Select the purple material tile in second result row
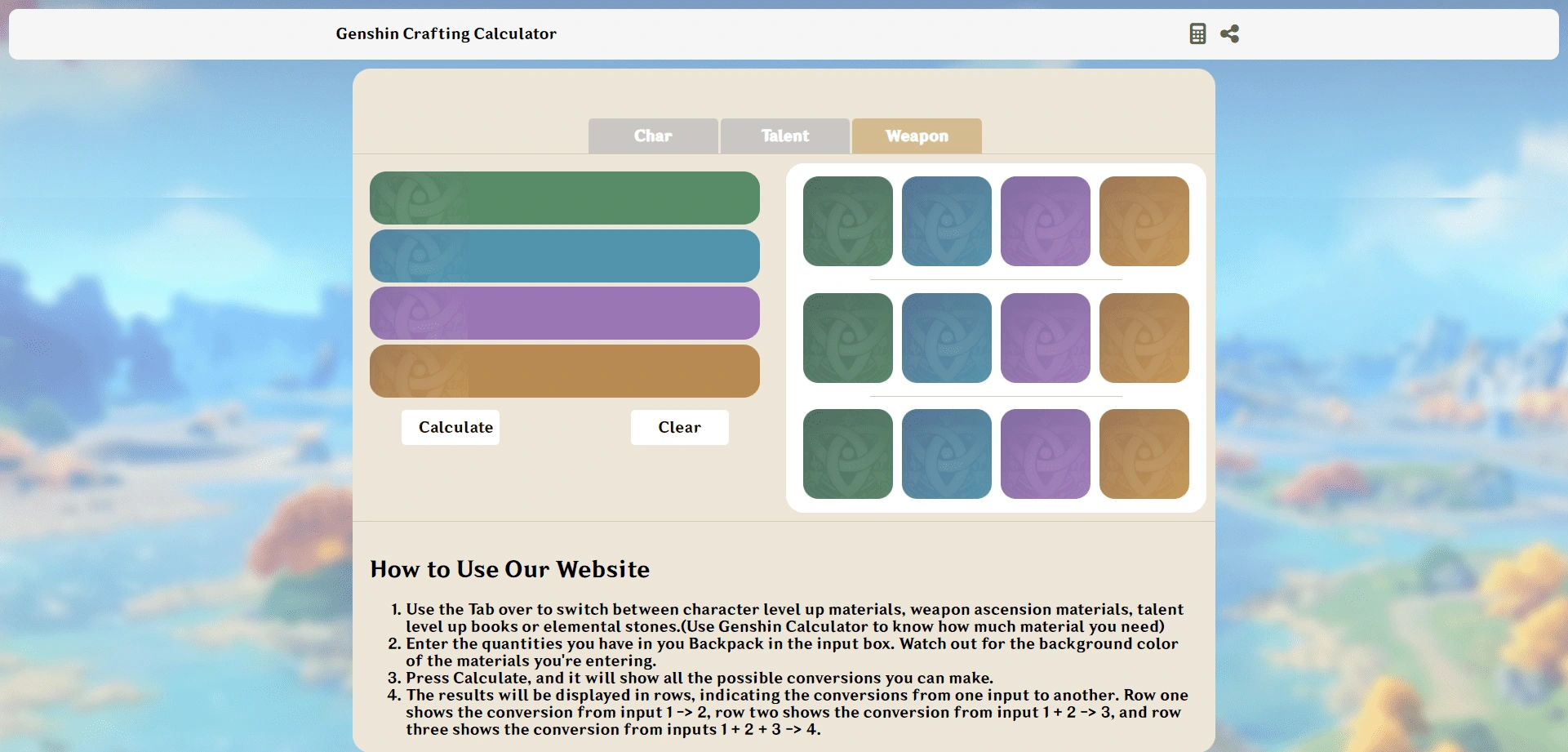Image resolution: width=1568 pixels, height=752 pixels. tap(1046, 338)
